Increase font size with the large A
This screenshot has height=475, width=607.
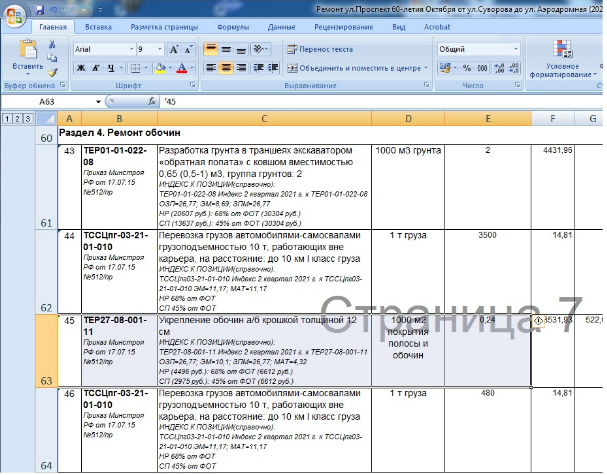point(174,49)
